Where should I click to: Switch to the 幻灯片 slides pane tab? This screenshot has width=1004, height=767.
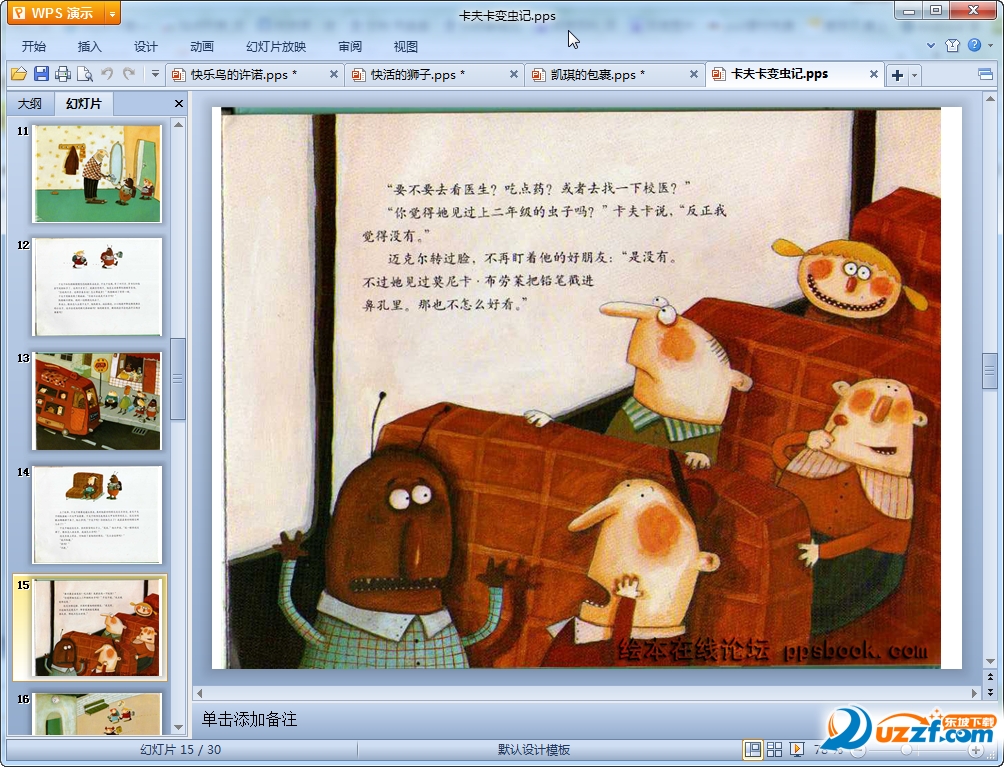click(84, 103)
